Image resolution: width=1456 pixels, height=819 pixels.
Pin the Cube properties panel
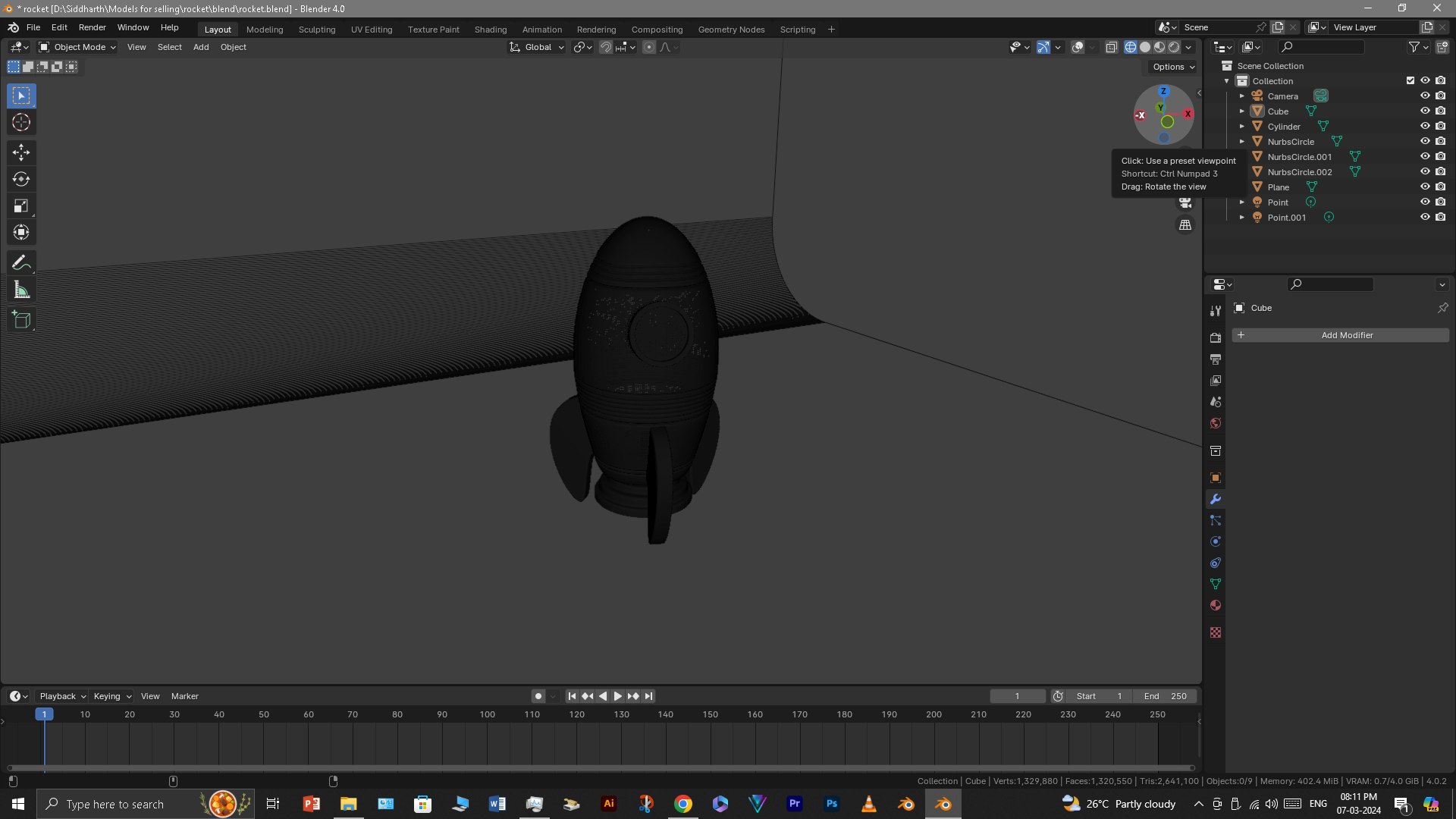(x=1442, y=308)
